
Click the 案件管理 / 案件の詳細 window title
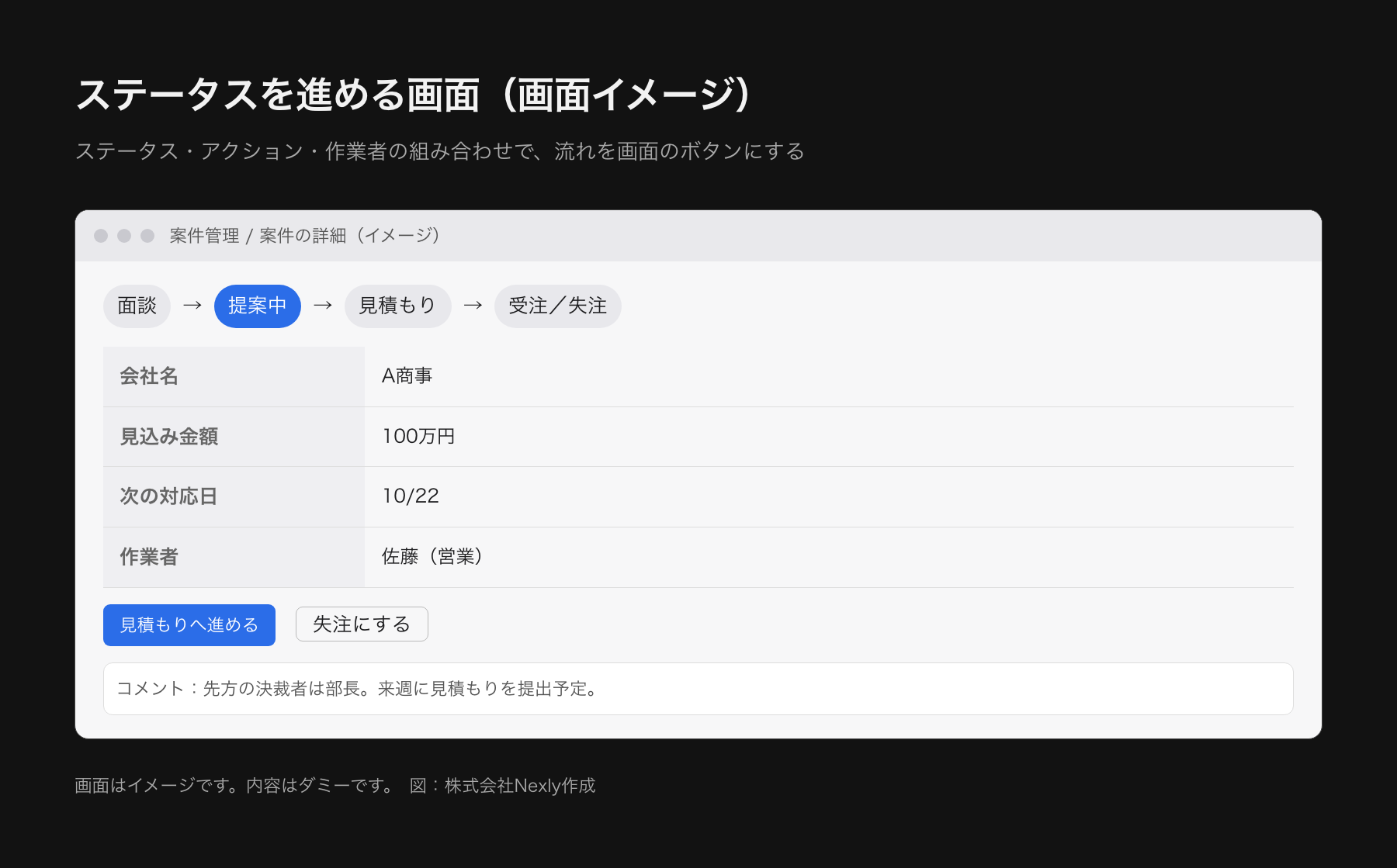pos(305,236)
